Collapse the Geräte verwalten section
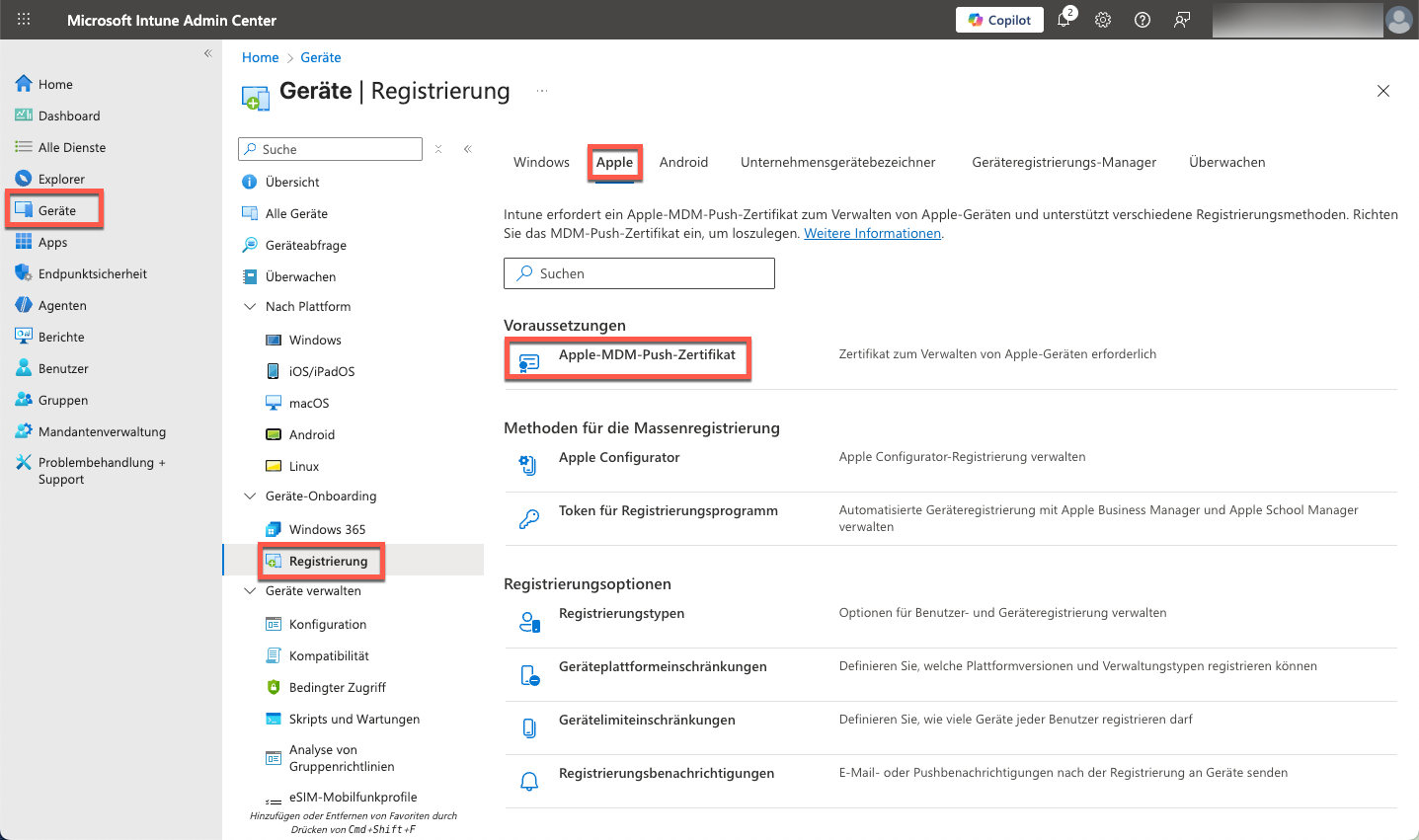 250,591
